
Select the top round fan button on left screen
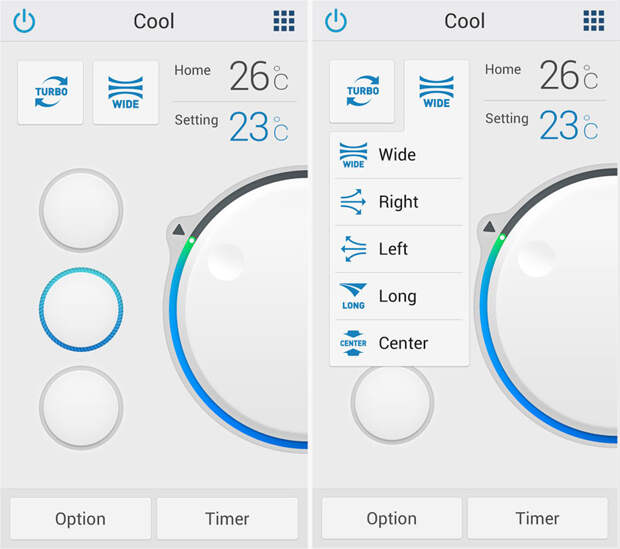81,210
